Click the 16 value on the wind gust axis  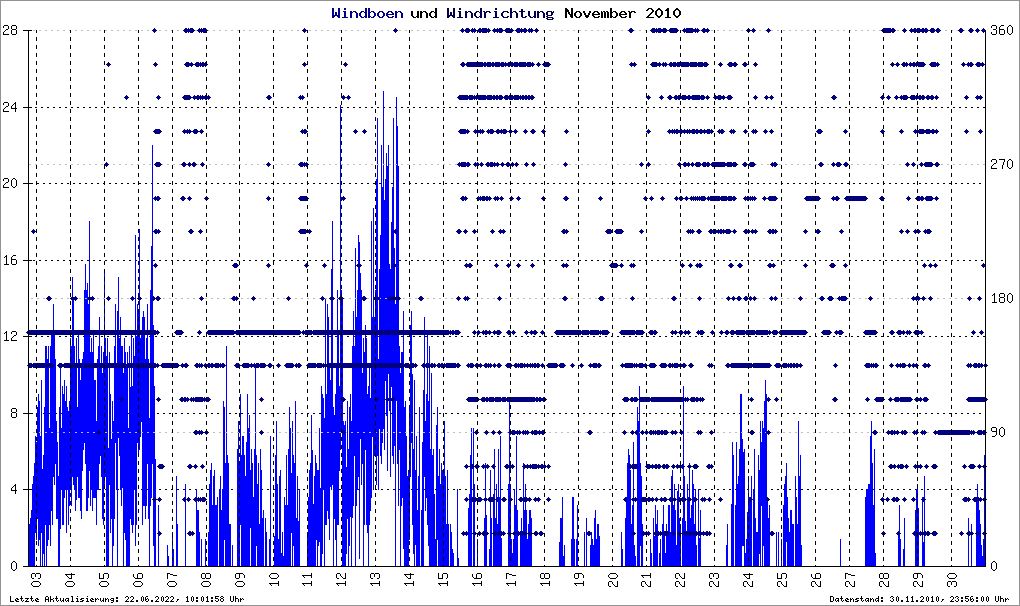tap(10, 260)
